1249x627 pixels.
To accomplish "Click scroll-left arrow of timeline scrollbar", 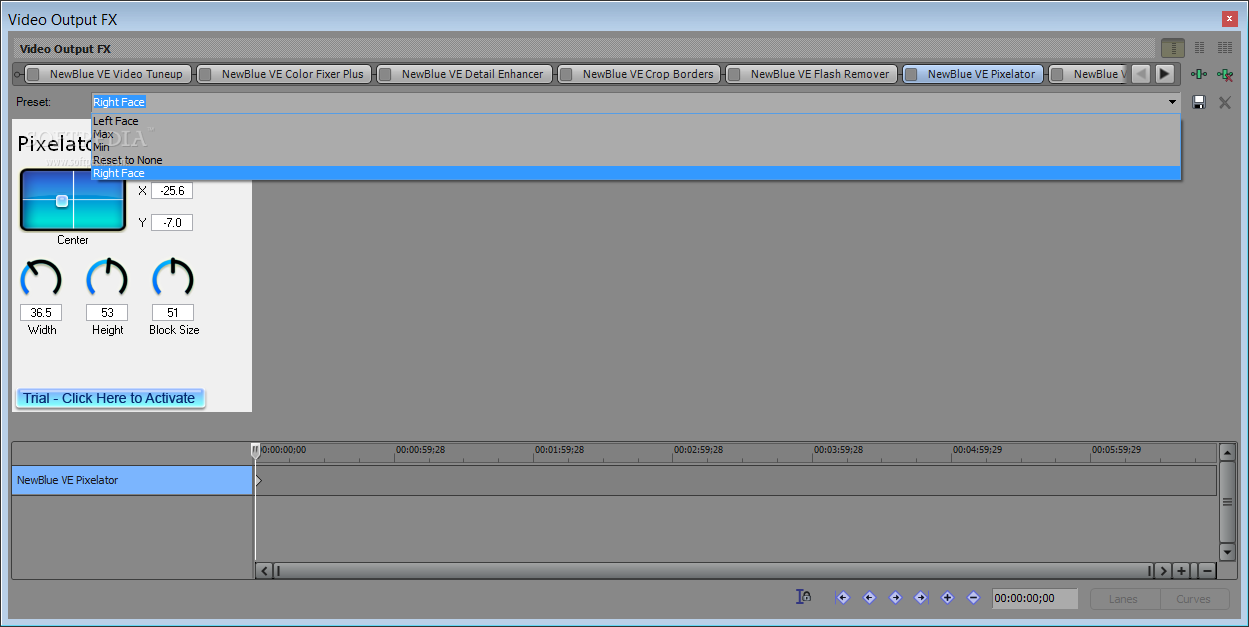I will click(x=264, y=571).
